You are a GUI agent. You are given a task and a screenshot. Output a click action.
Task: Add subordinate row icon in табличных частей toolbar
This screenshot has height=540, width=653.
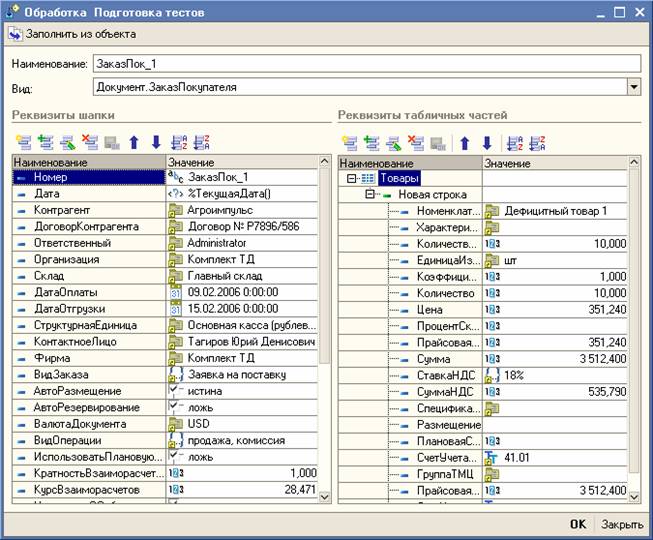point(372,143)
